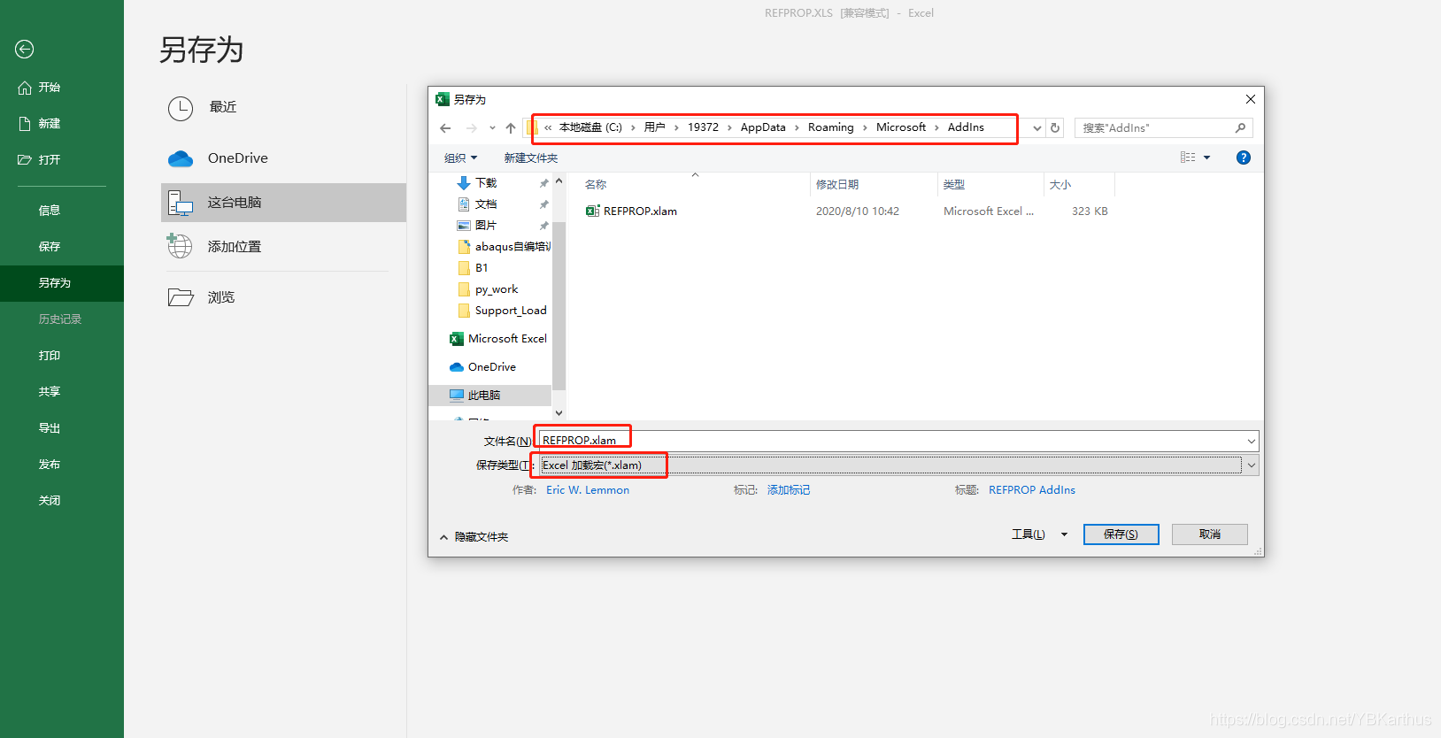Screen dimensions: 1441x738
Task: Click the dialog back navigation arrow
Action: pyautogui.click(x=446, y=128)
